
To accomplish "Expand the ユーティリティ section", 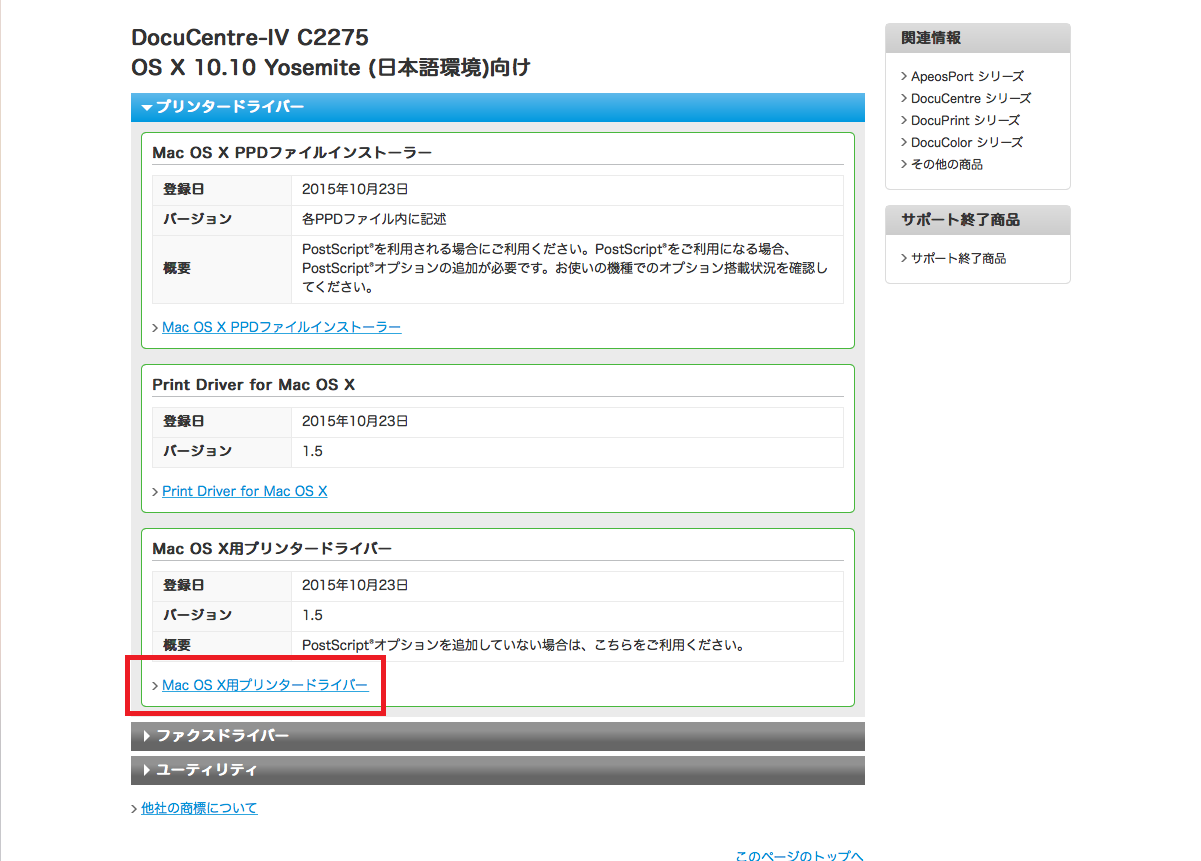I will [206, 770].
